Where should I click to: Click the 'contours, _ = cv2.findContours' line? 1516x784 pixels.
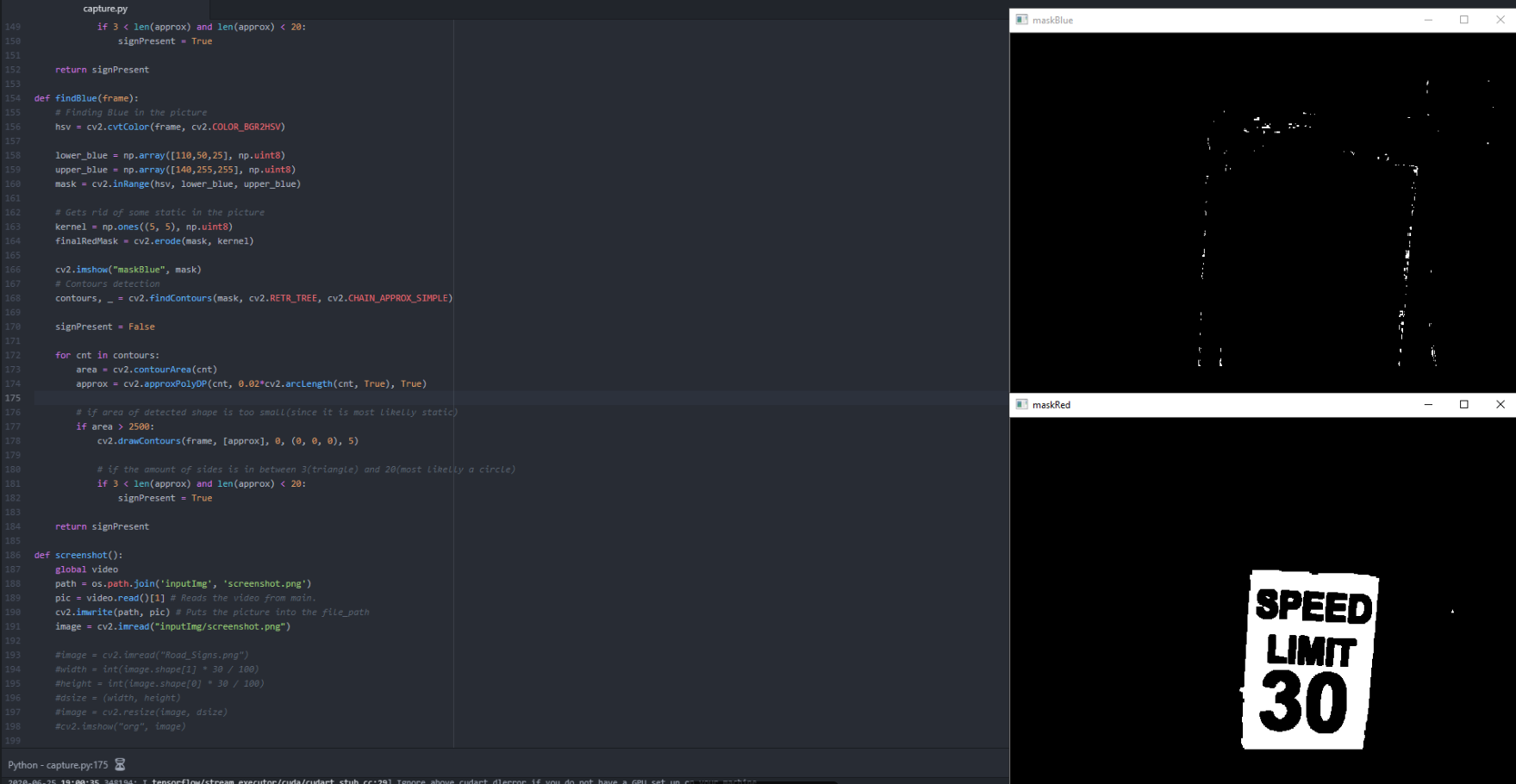pos(253,298)
